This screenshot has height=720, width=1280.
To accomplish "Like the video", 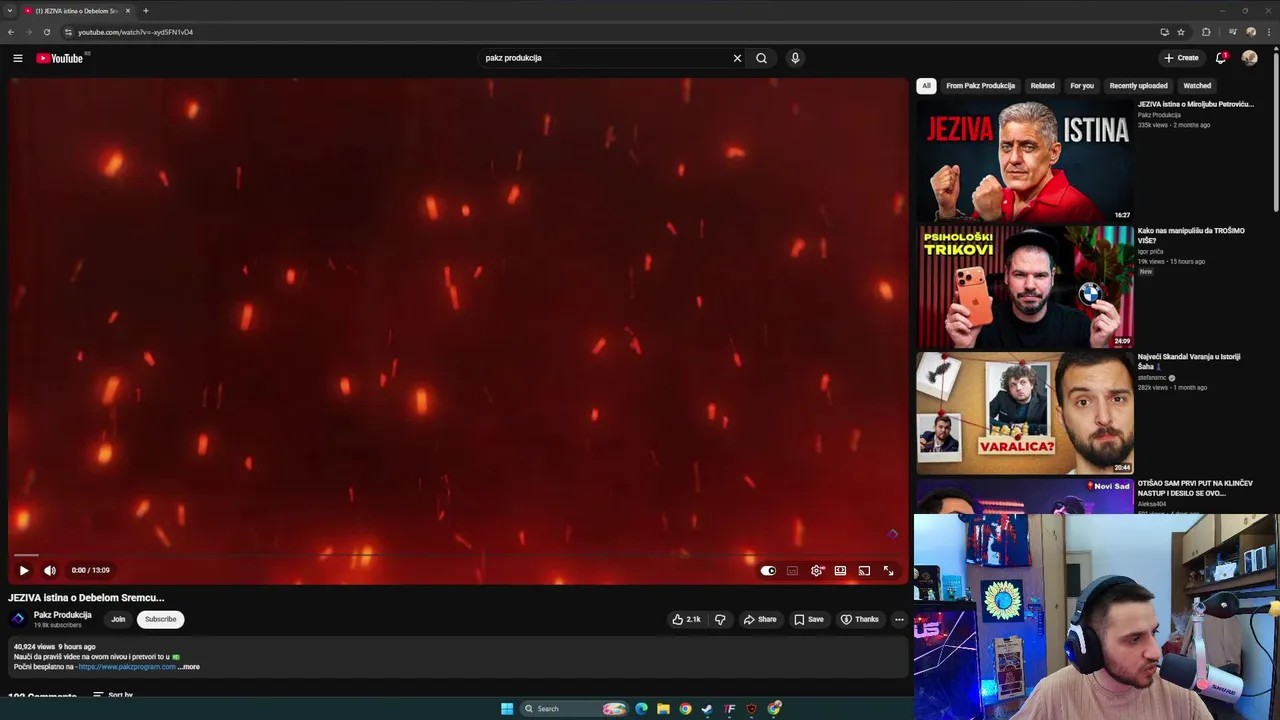I will click(687, 619).
